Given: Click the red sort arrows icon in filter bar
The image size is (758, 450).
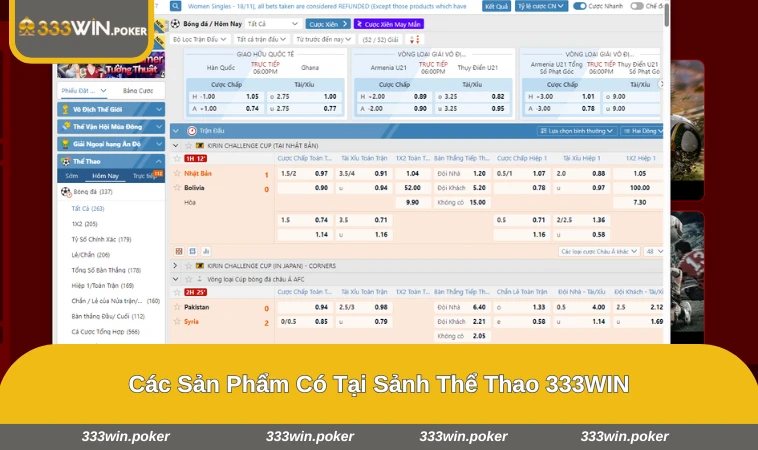Looking at the screenshot, I should point(413,39).
